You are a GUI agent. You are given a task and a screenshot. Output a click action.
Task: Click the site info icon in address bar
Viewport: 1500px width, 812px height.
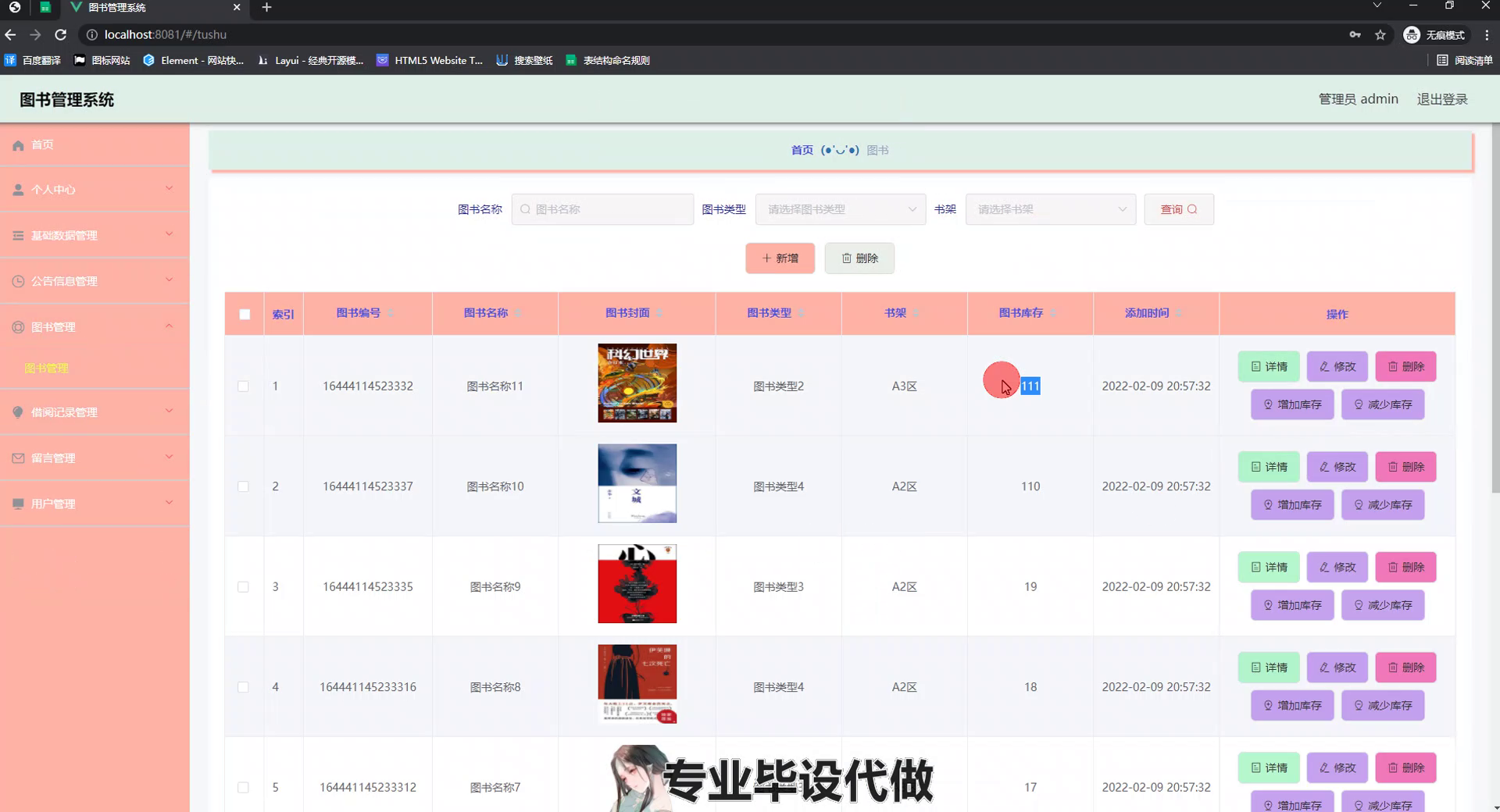(x=91, y=34)
